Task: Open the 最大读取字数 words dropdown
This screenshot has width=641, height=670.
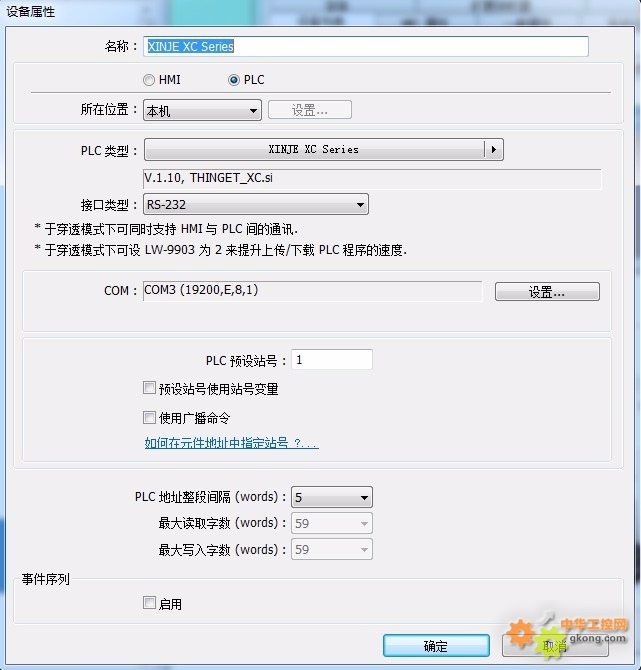Action: 332,523
